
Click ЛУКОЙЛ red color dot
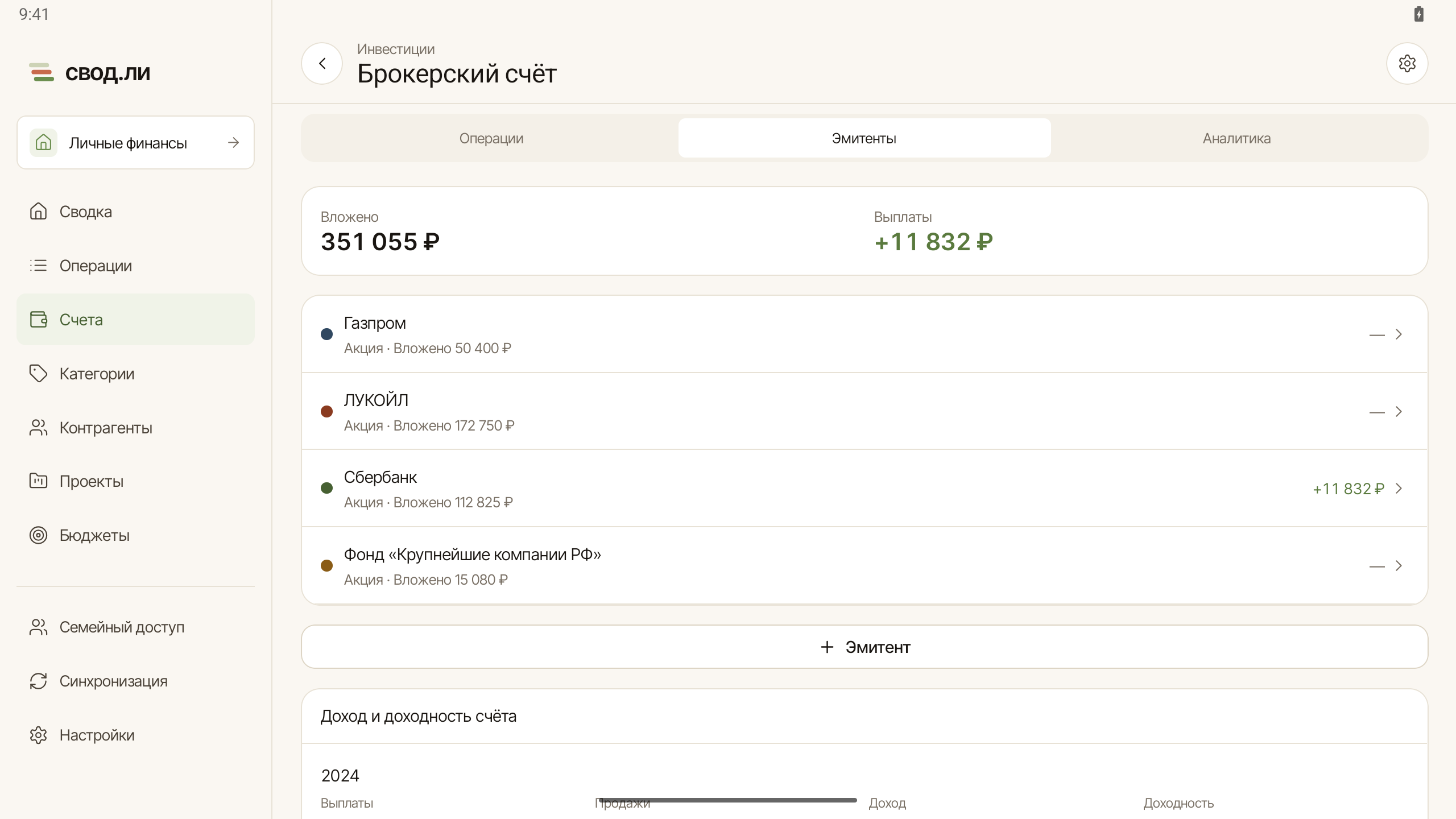click(326, 411)
